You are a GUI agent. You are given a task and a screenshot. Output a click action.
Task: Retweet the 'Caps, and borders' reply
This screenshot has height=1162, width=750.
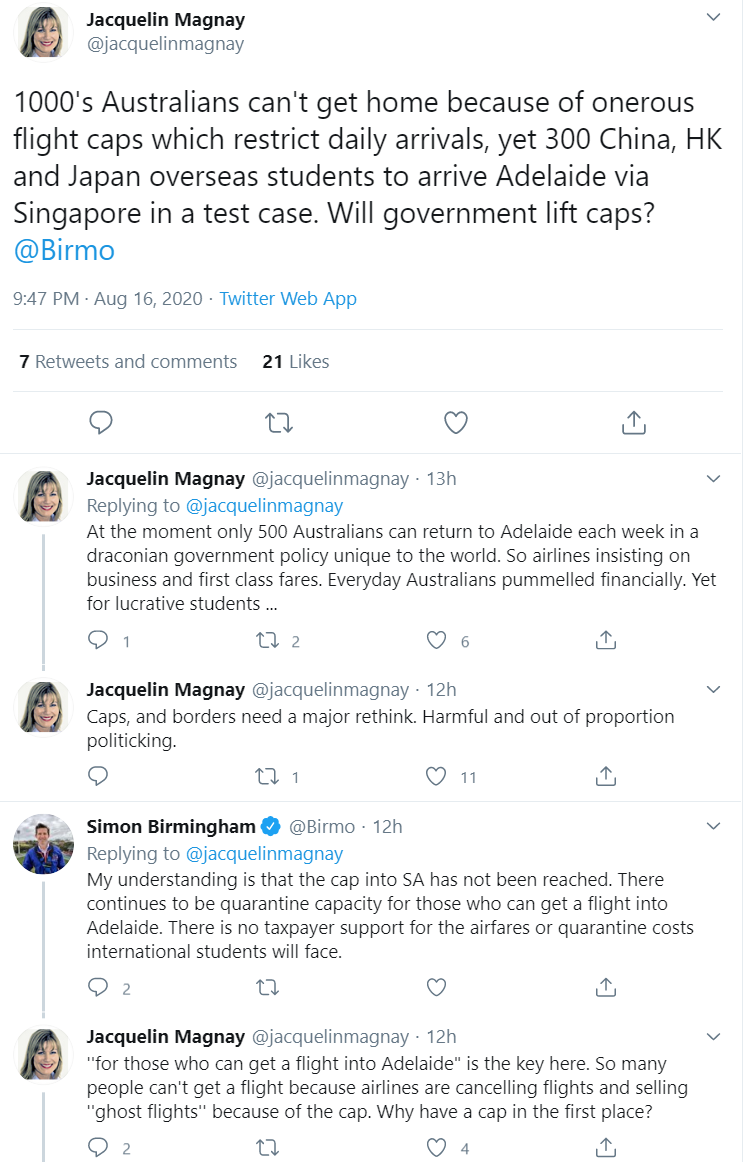267,776
